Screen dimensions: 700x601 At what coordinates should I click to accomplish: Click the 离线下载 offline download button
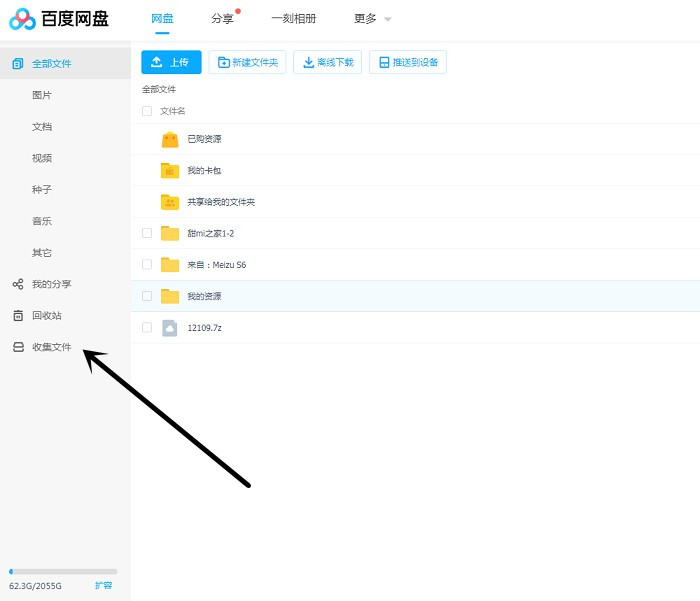pos(328,62)
